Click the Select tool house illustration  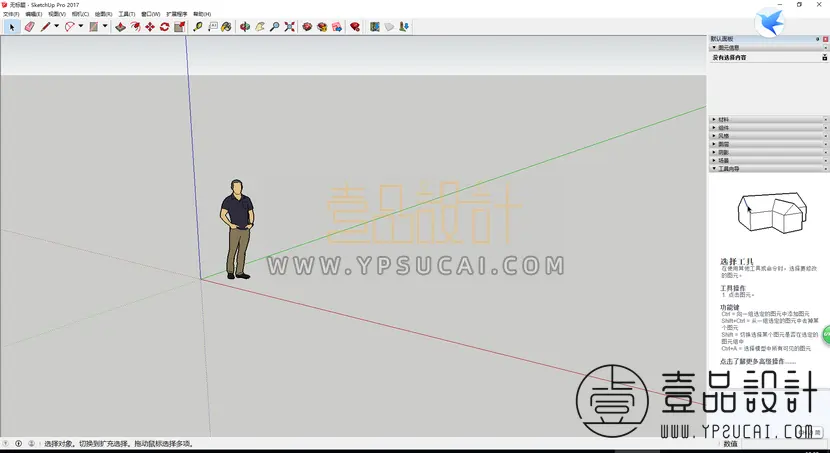pos(772,211)
